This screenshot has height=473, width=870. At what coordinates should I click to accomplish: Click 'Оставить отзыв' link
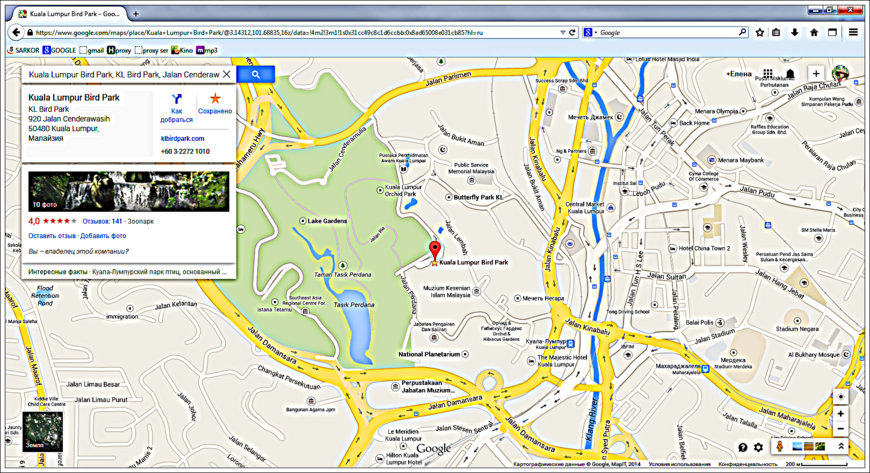tap(52, 236)
